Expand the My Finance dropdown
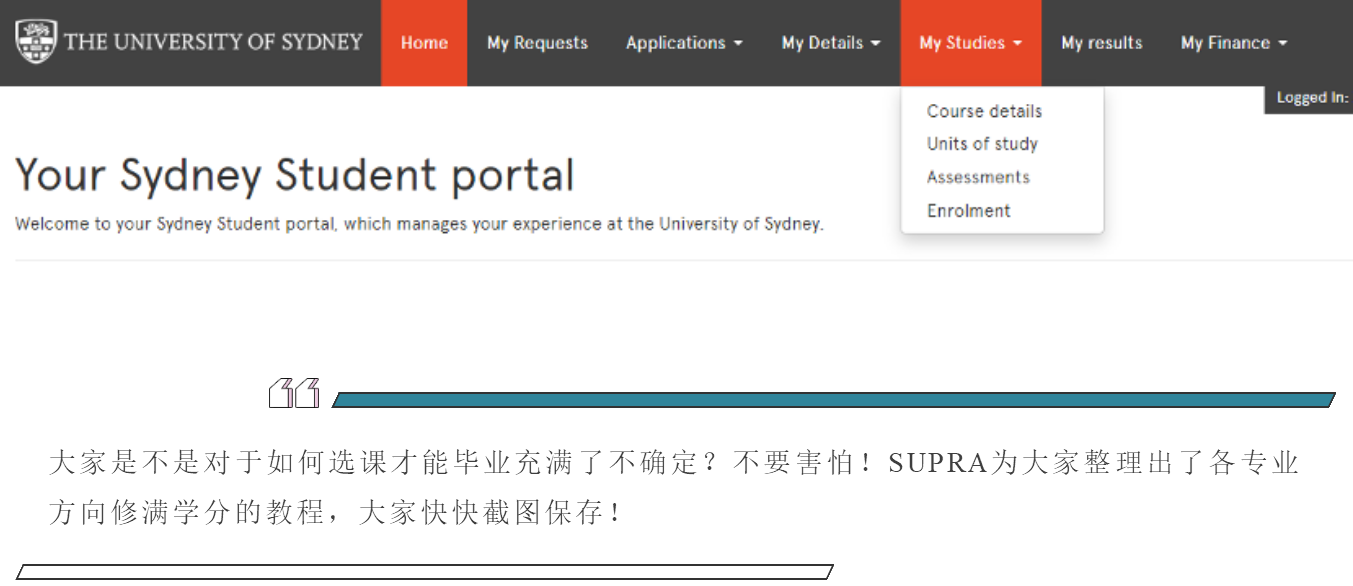 point(1233,43)
